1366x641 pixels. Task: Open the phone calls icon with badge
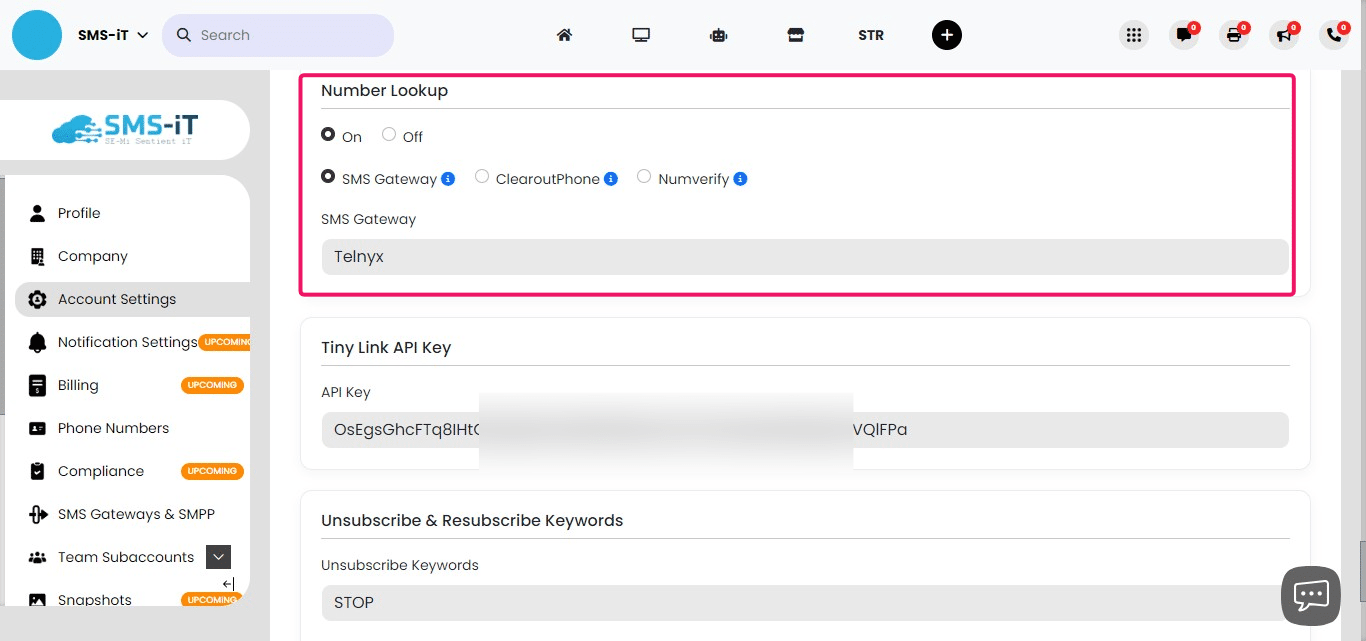1333,34
